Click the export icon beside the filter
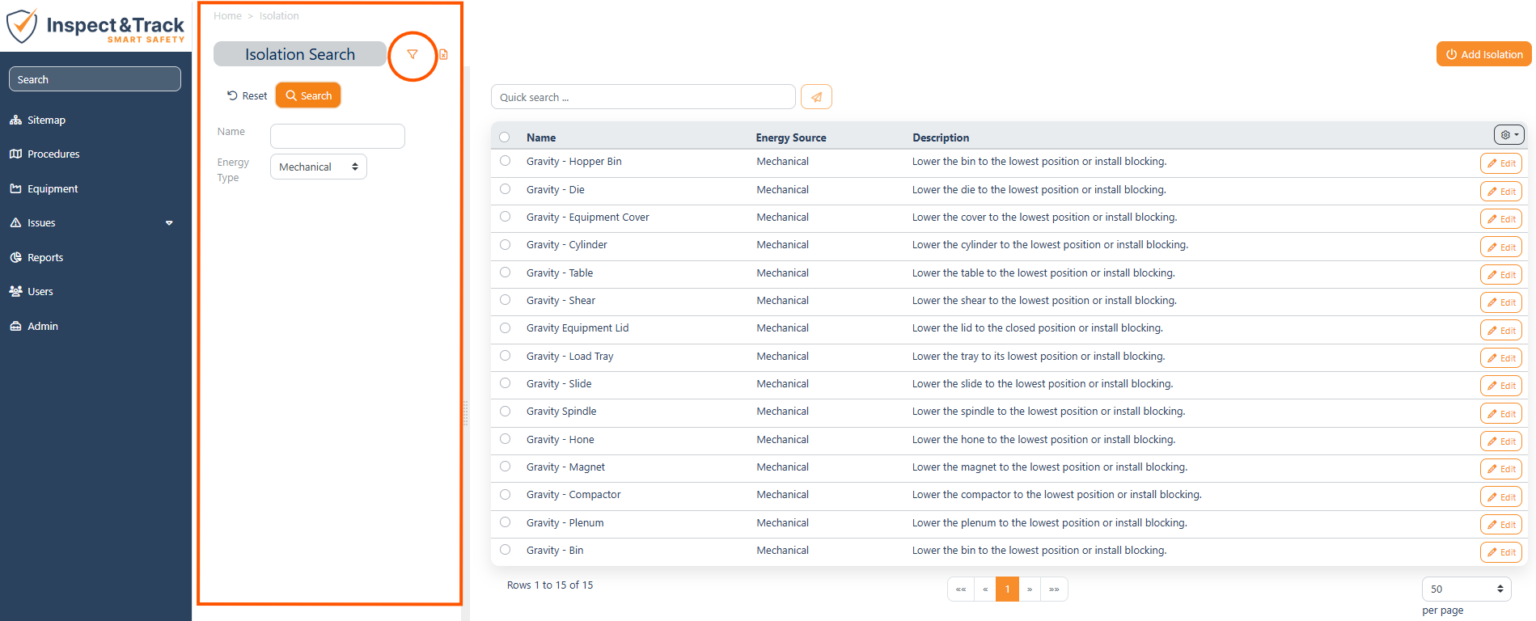This screenshot has width=1536, height=621. [443, 55]
